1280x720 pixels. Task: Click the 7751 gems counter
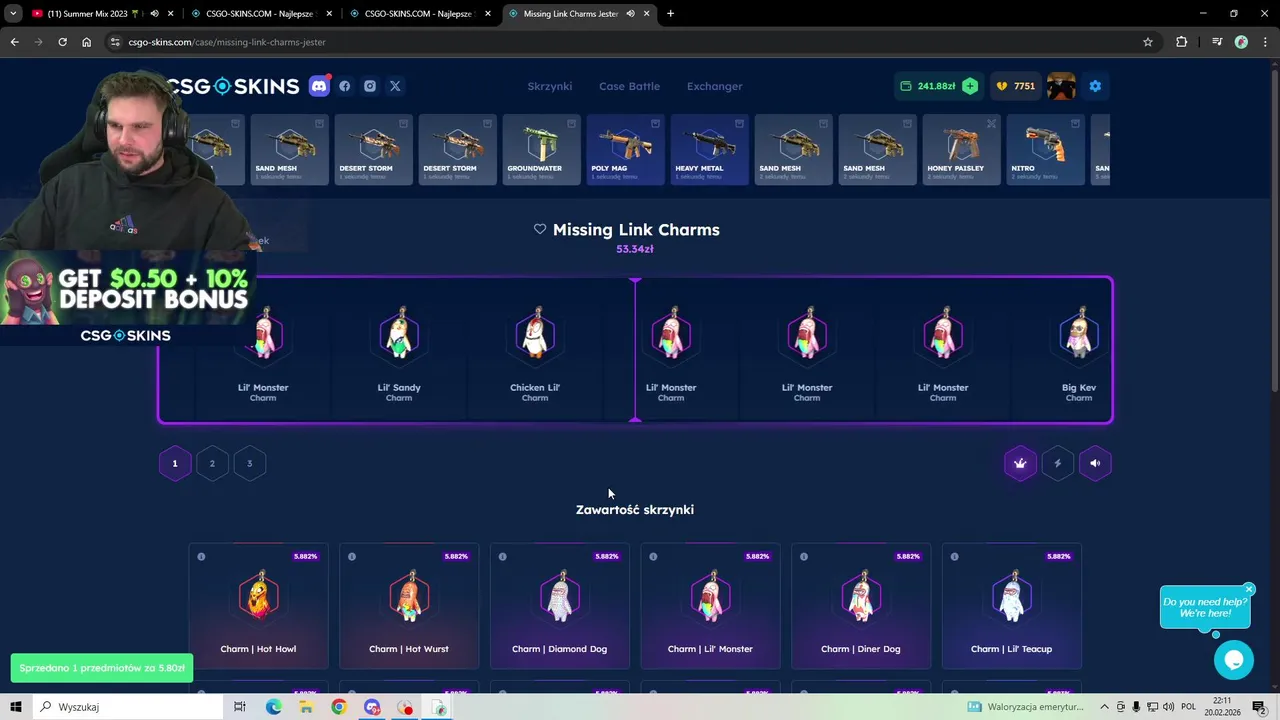[x=1015, y=86]
